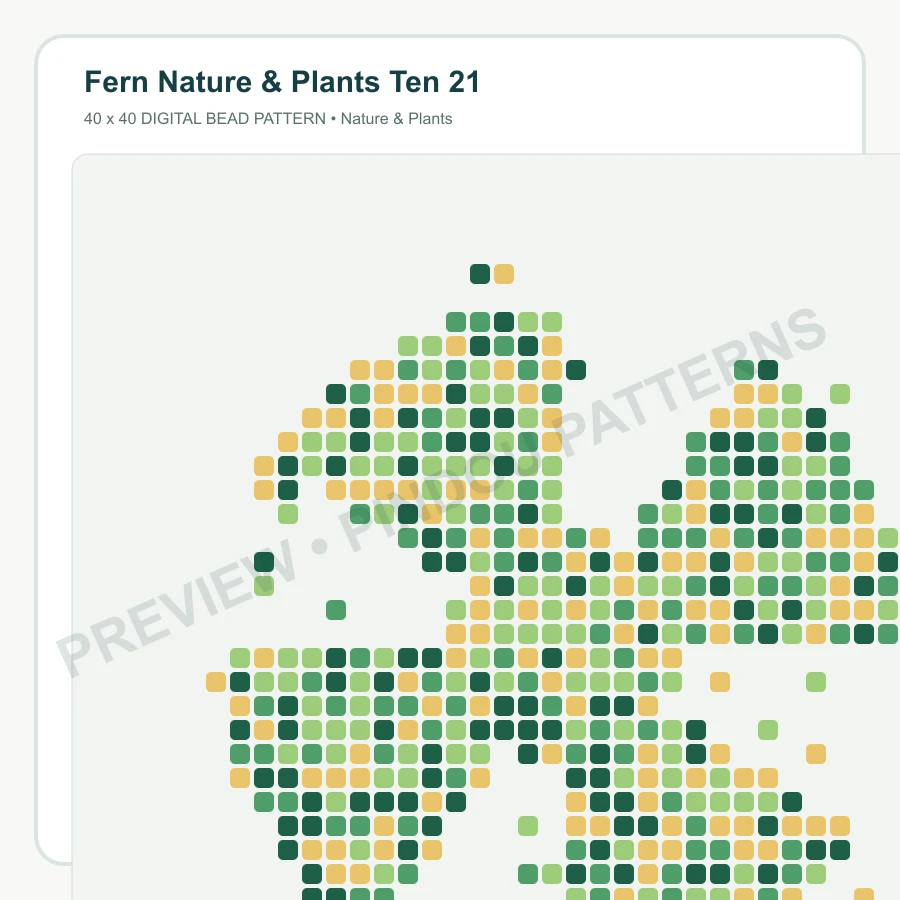Select the "40 x 40 DIGITAL BEAD PATTERN" subtitle
The width and height of the screenshot is (900, 900).
[x=205, y=119]
